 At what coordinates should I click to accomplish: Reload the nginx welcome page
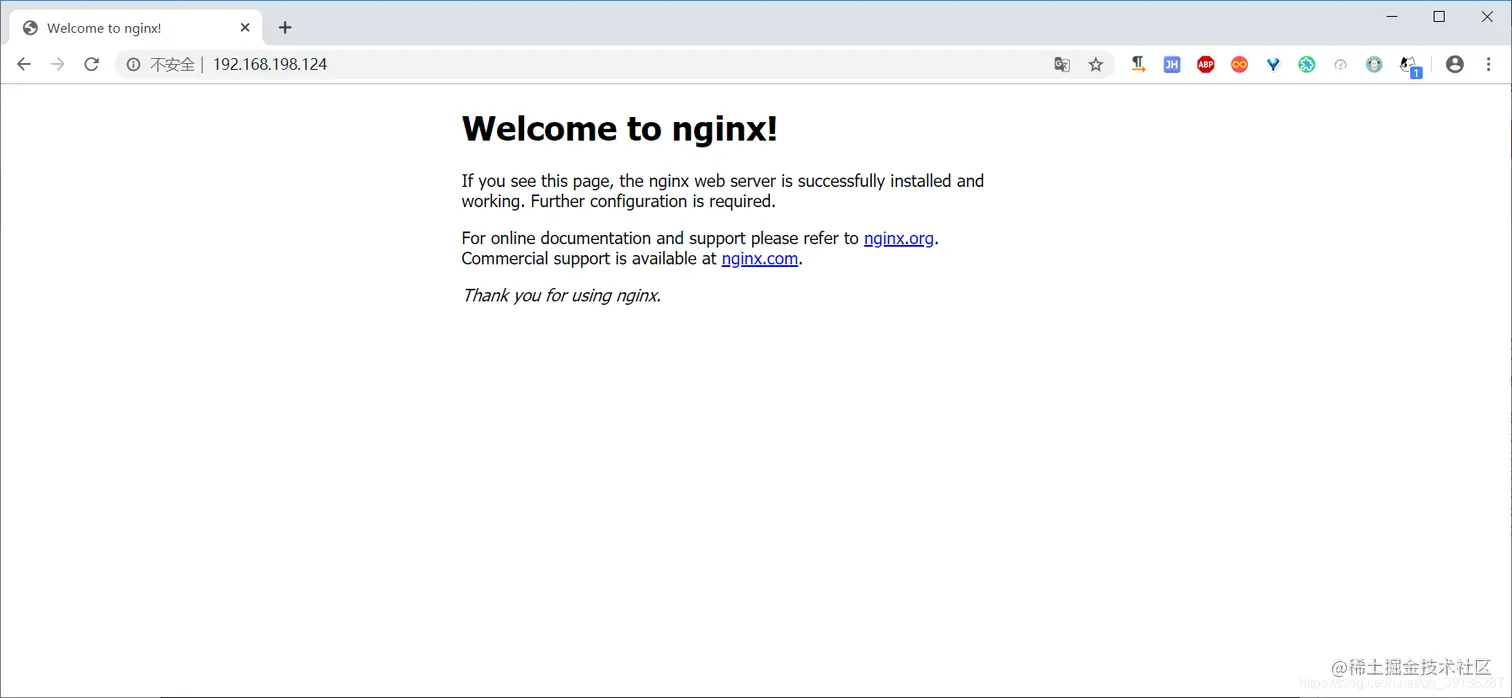91,64
